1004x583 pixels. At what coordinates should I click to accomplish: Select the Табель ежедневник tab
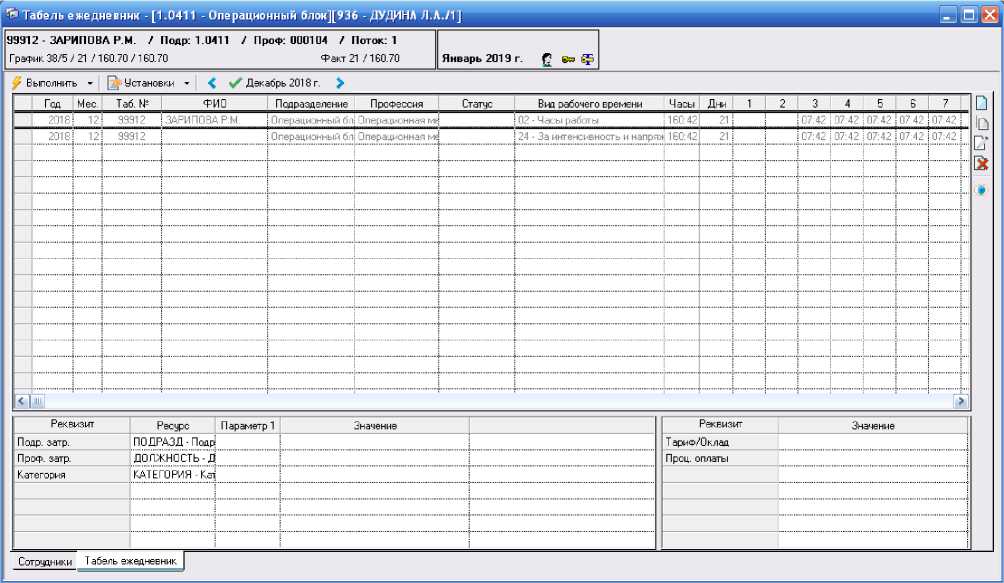click(131, 561)
